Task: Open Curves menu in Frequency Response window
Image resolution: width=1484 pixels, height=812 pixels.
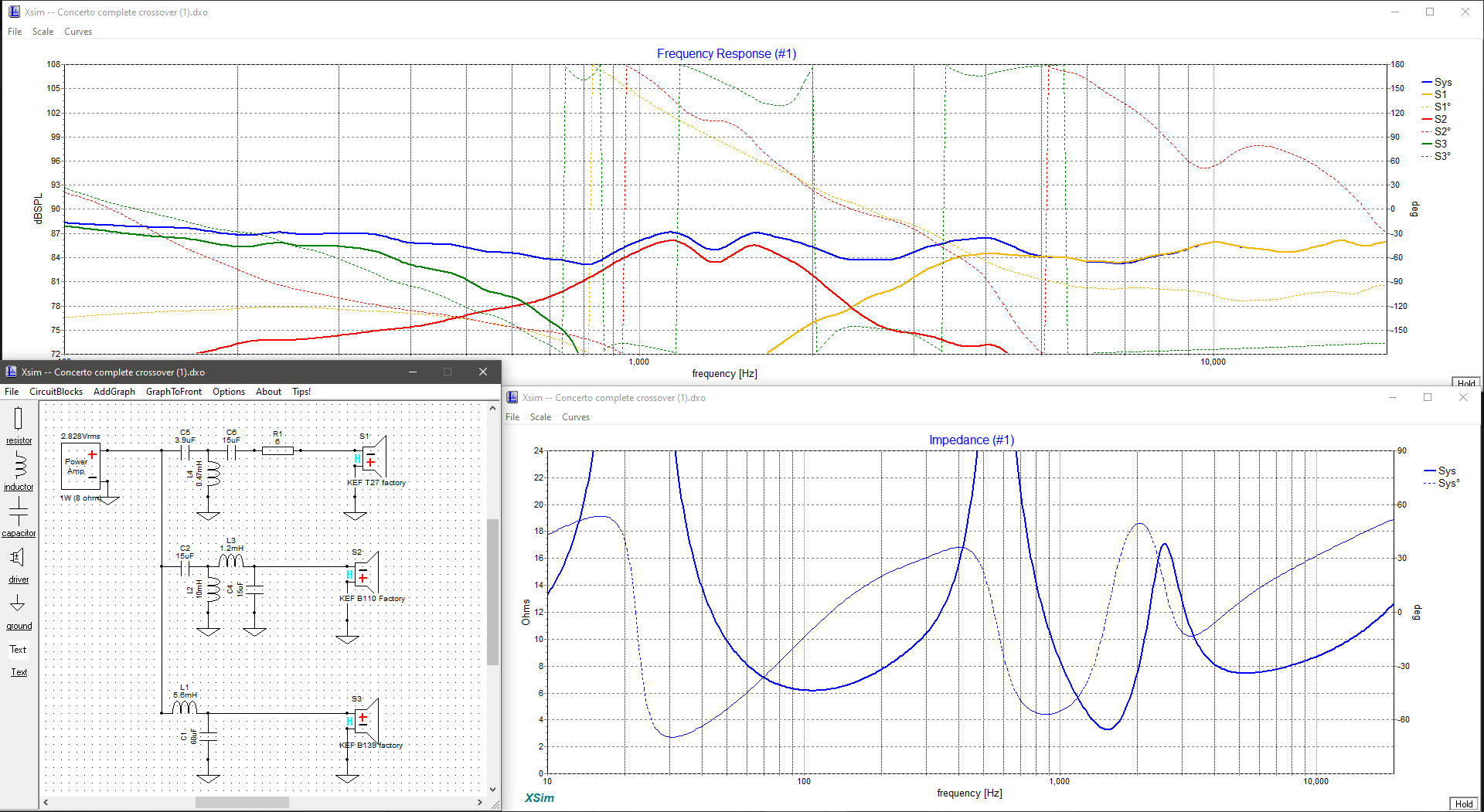Action: pos(78,32)
